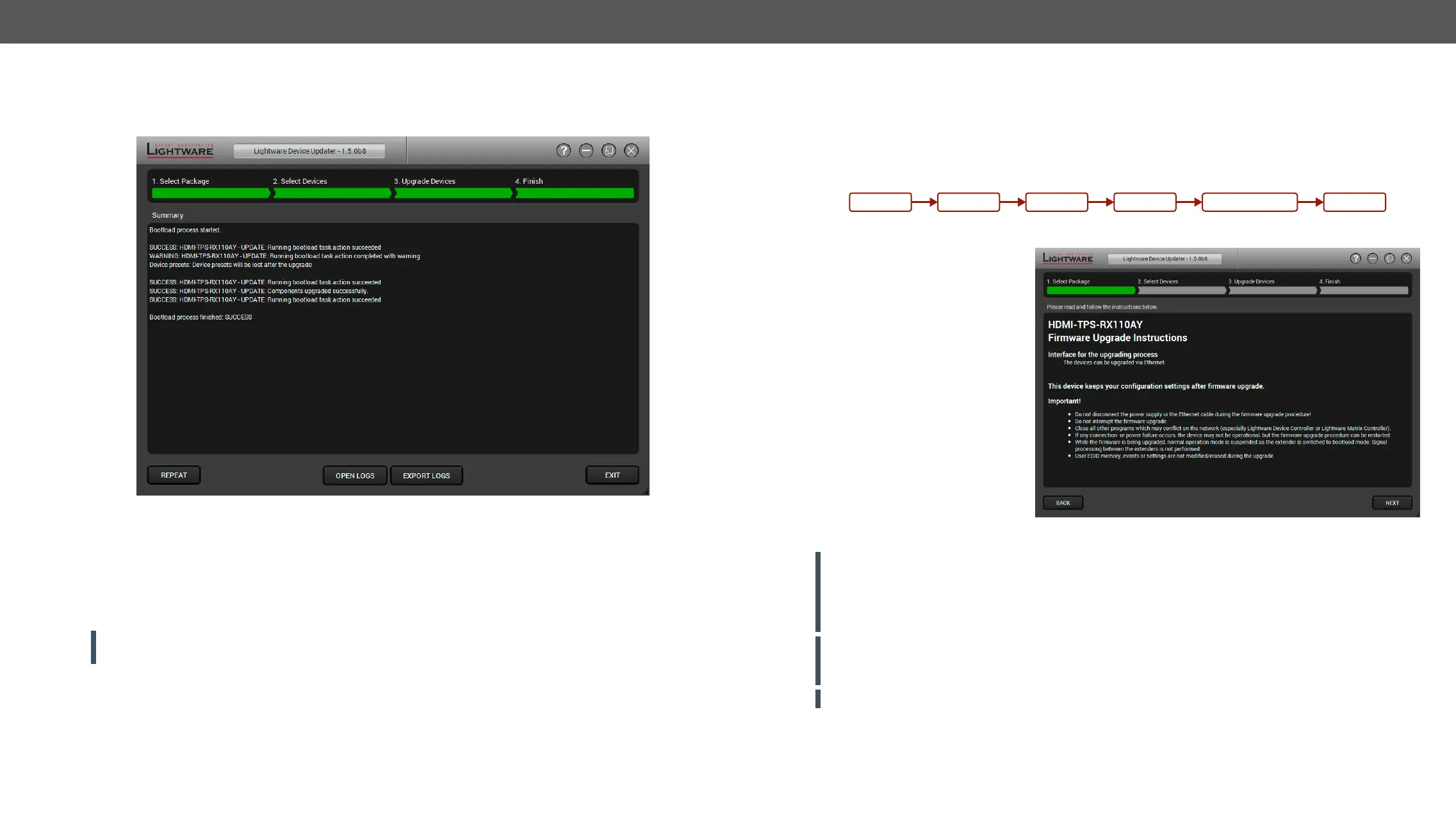Click 'The devices can be upgraded via Ethernet.'
This screenshot has height=817, width=1456.
pyautogui.click(x=1114, y=362)
